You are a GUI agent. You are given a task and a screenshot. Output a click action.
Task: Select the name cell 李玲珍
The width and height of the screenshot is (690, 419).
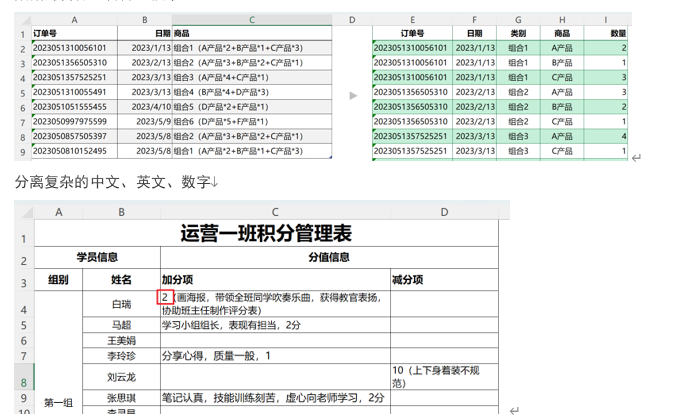click(x=121, y=356)
